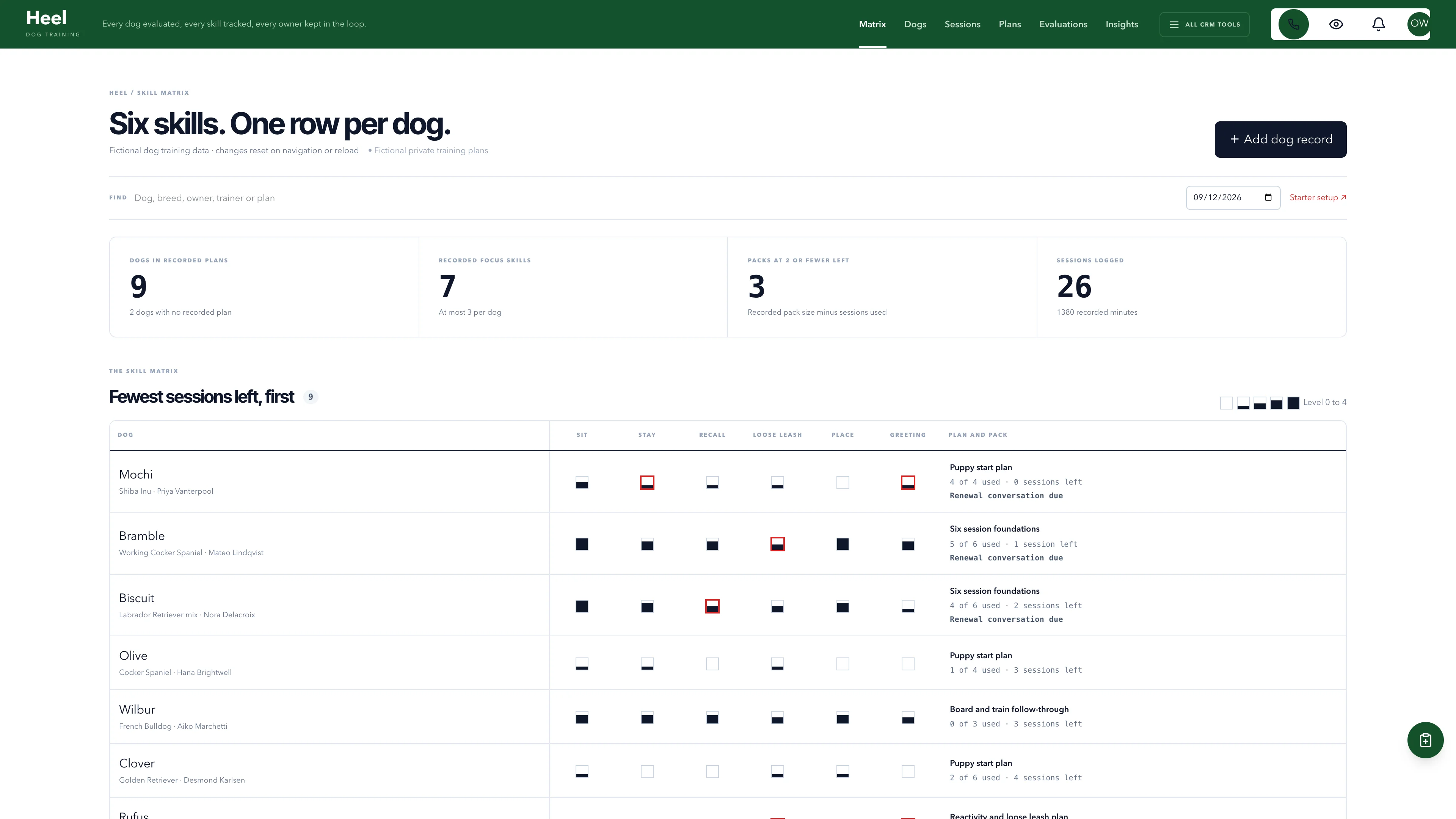Open the calendar picker icon in date field

(1268, 197)
